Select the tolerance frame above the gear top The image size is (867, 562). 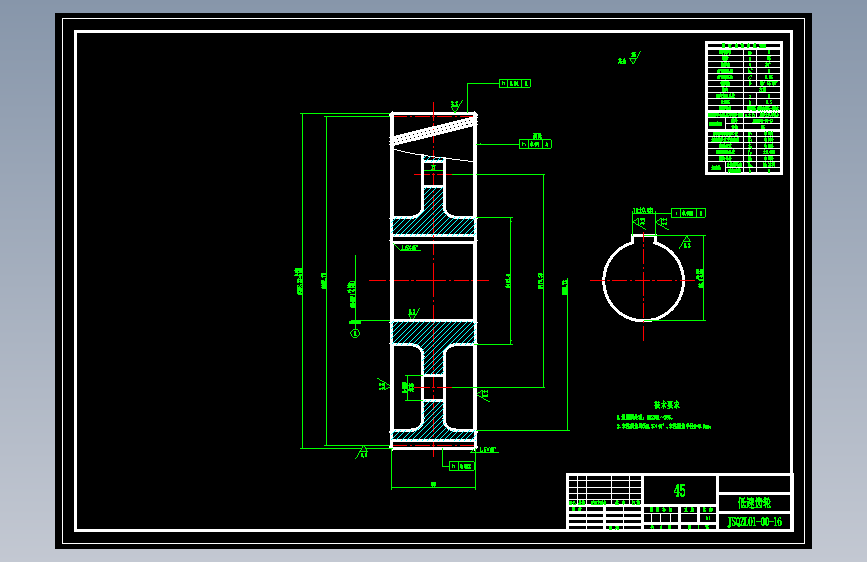click(515, 84)
